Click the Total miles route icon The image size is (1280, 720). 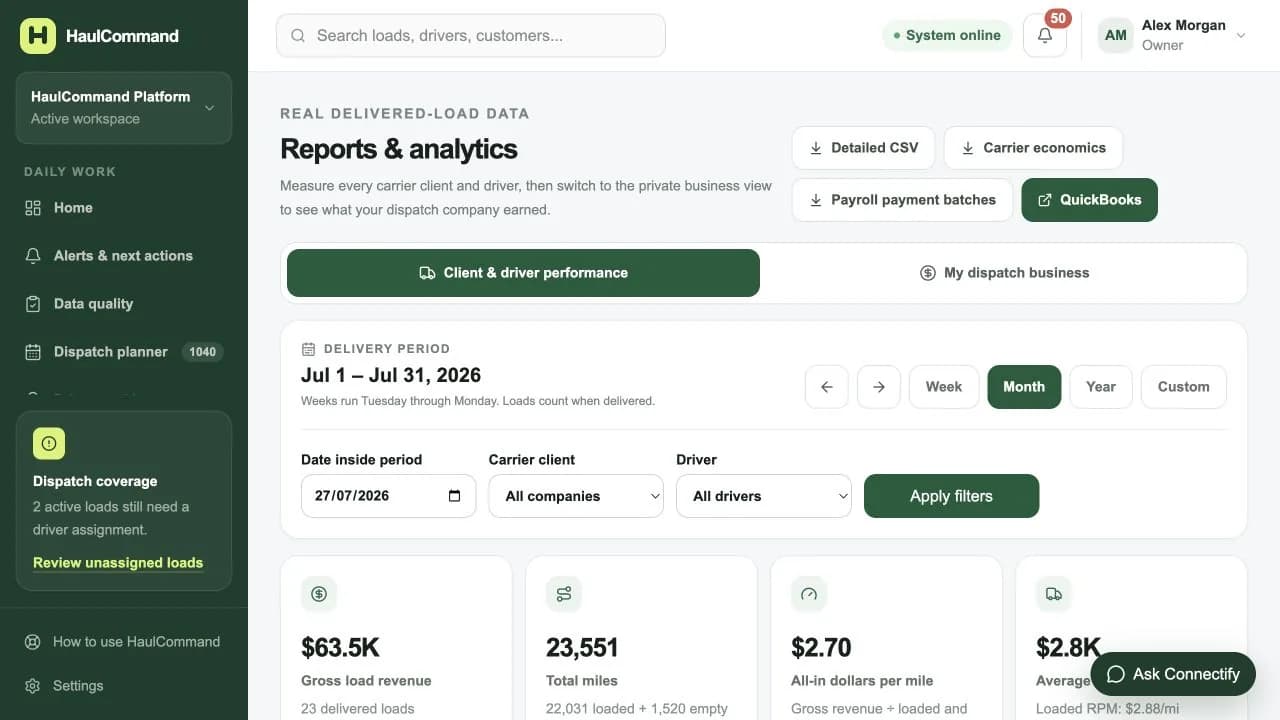click(x=564, y=594)
